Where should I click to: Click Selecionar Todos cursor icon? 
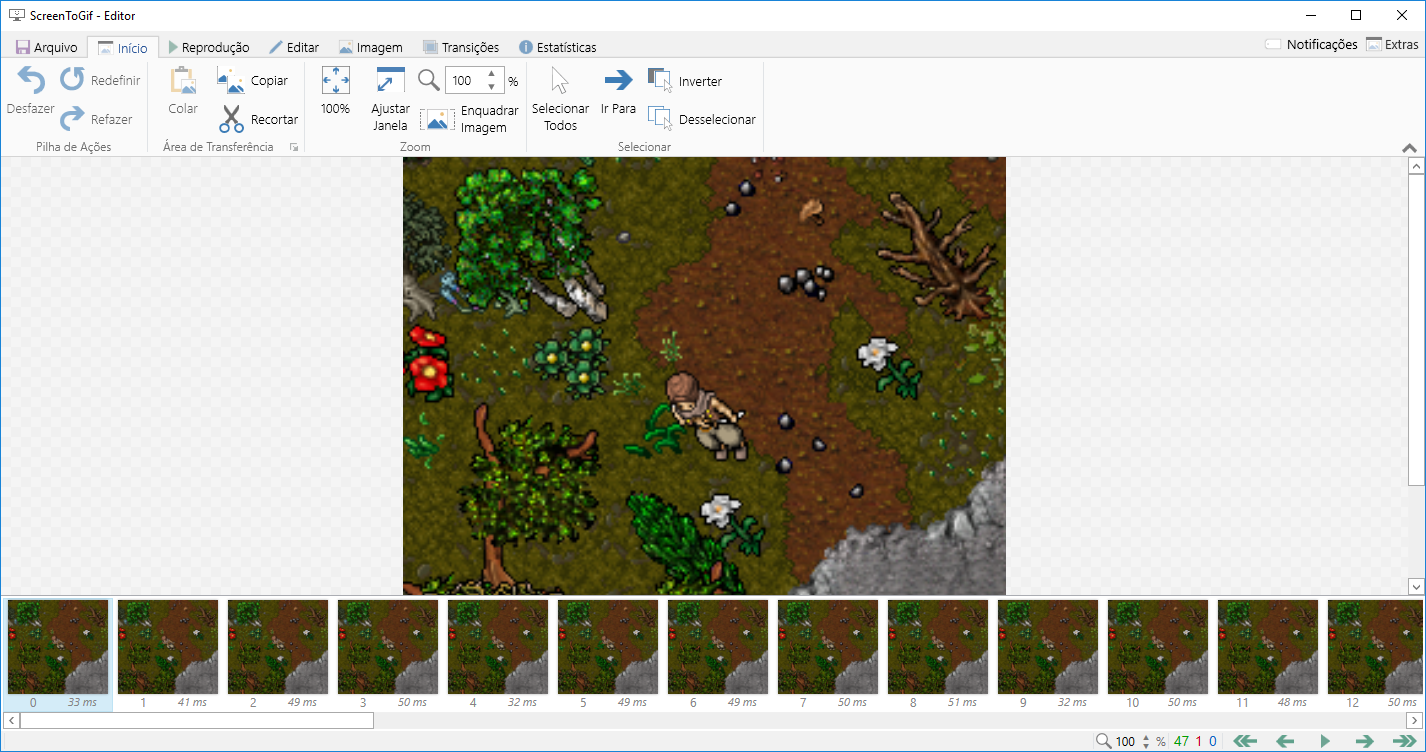[560, 81]
